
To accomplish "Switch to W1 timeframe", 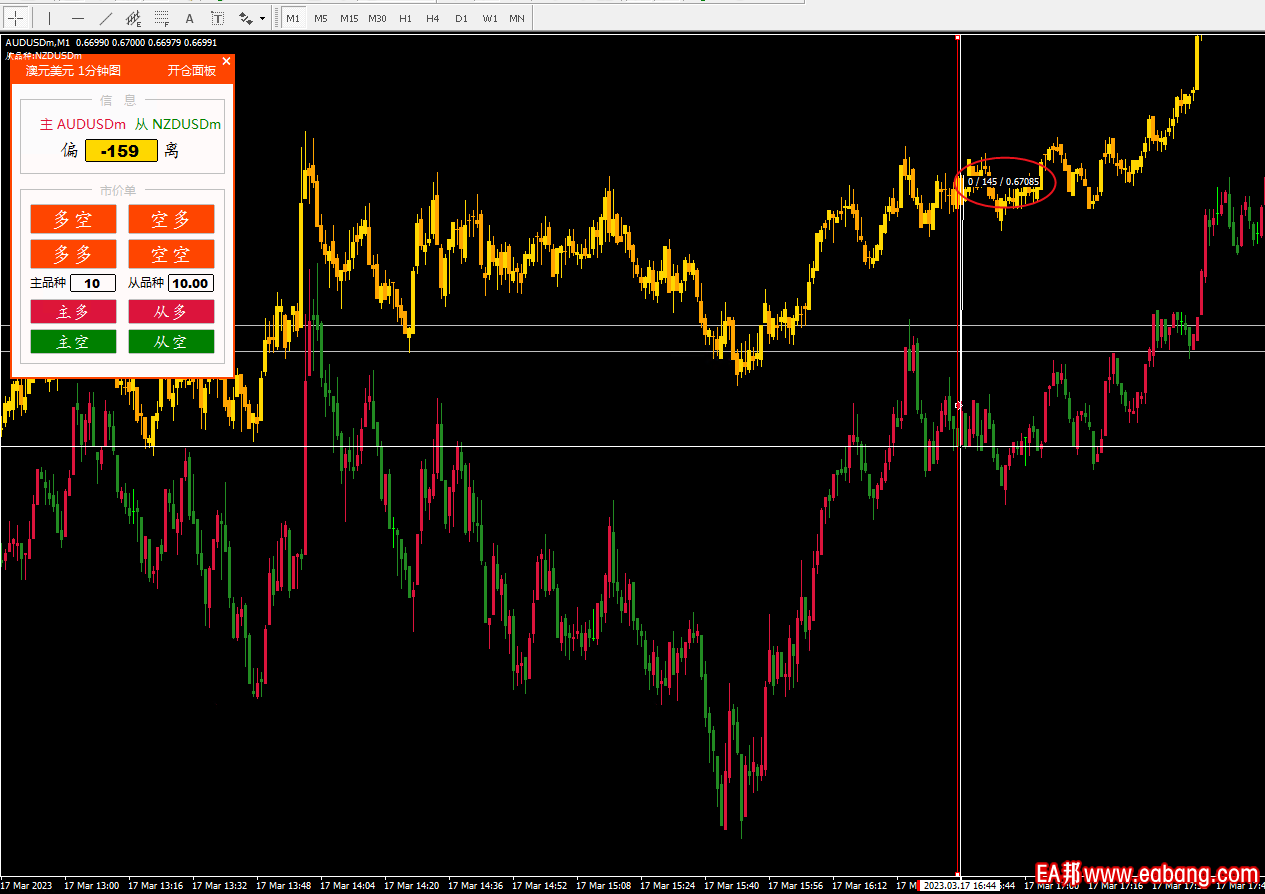I will point(489,18).
